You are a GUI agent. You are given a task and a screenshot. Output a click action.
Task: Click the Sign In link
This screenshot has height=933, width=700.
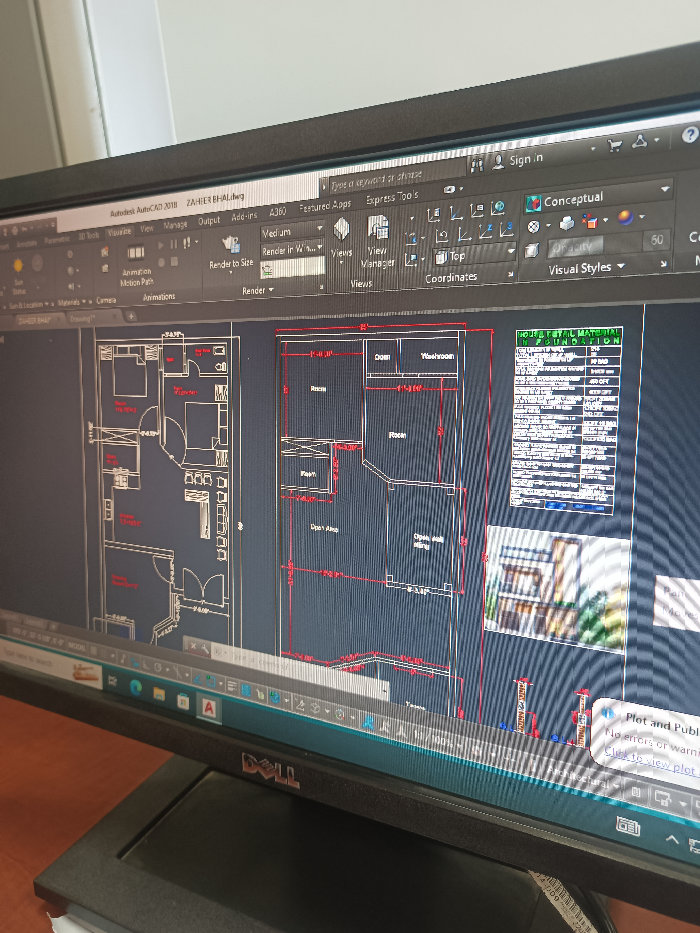coord(526,159)
